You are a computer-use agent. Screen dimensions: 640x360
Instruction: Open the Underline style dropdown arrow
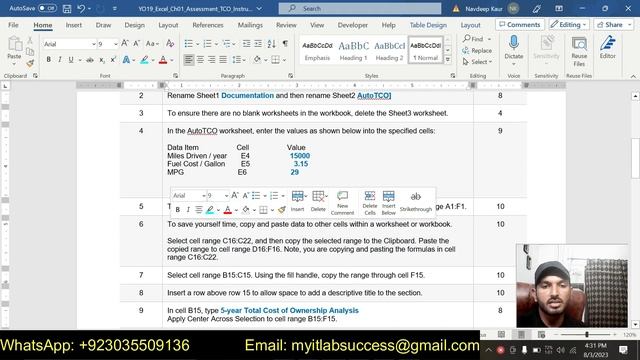(80, 60)
